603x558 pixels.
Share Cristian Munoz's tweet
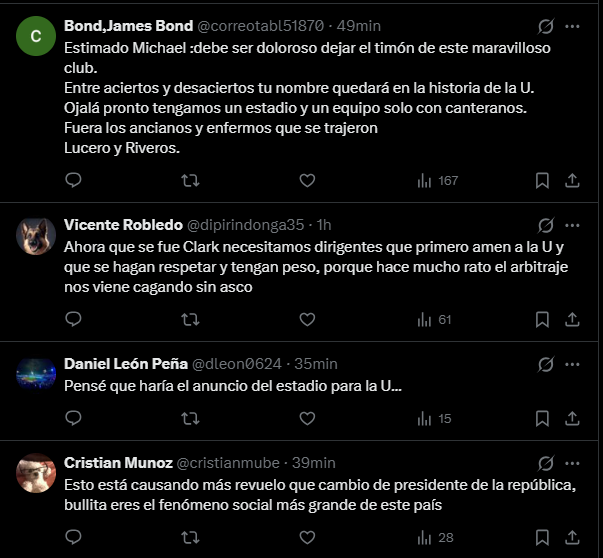coord(573,538)
